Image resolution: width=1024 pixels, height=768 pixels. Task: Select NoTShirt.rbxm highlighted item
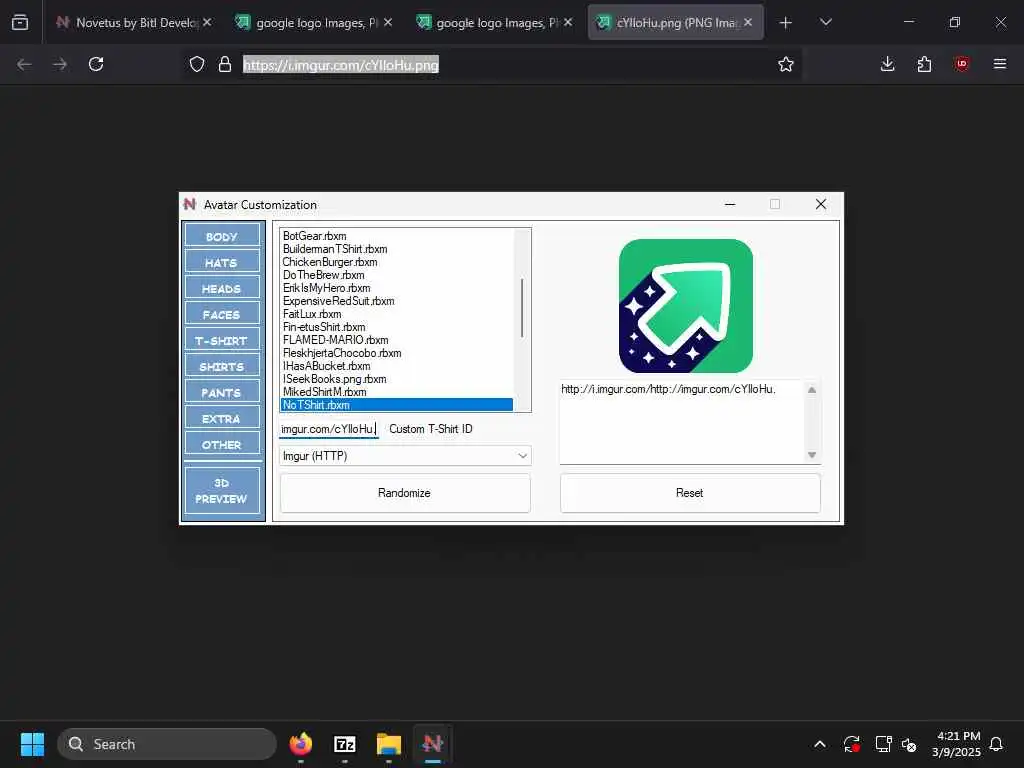click(x=396, y=405)
